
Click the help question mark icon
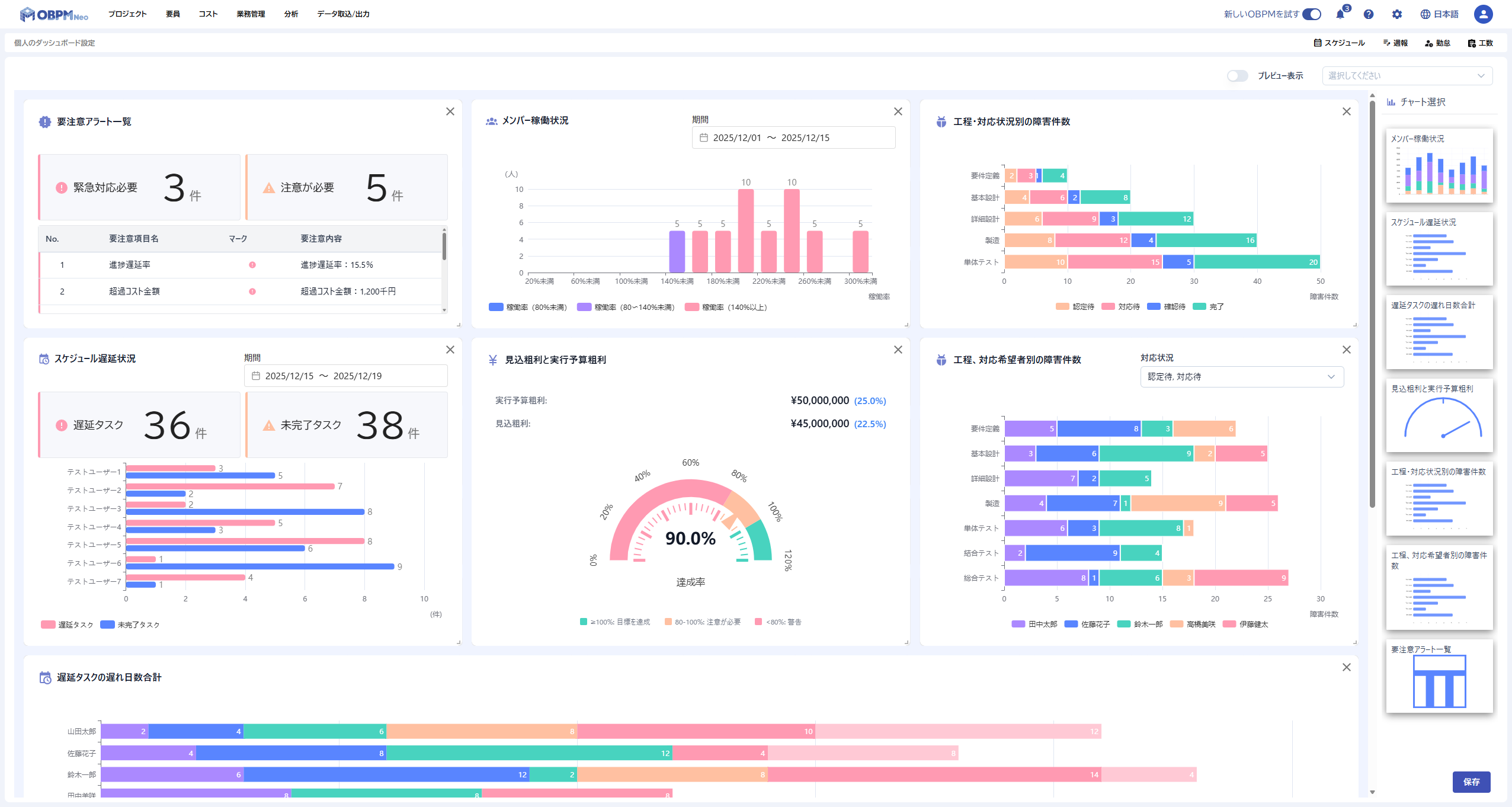pos(1369,14)
